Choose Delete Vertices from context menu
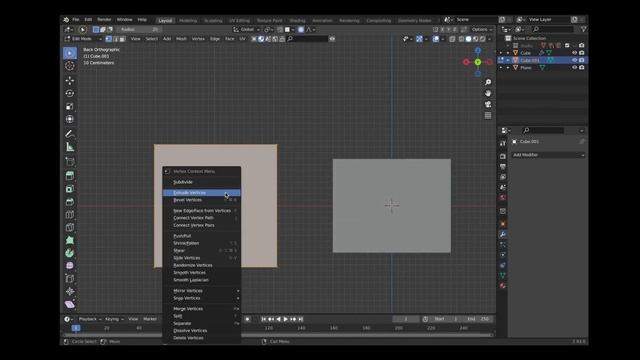640x360 pixels. coord(202,338)
